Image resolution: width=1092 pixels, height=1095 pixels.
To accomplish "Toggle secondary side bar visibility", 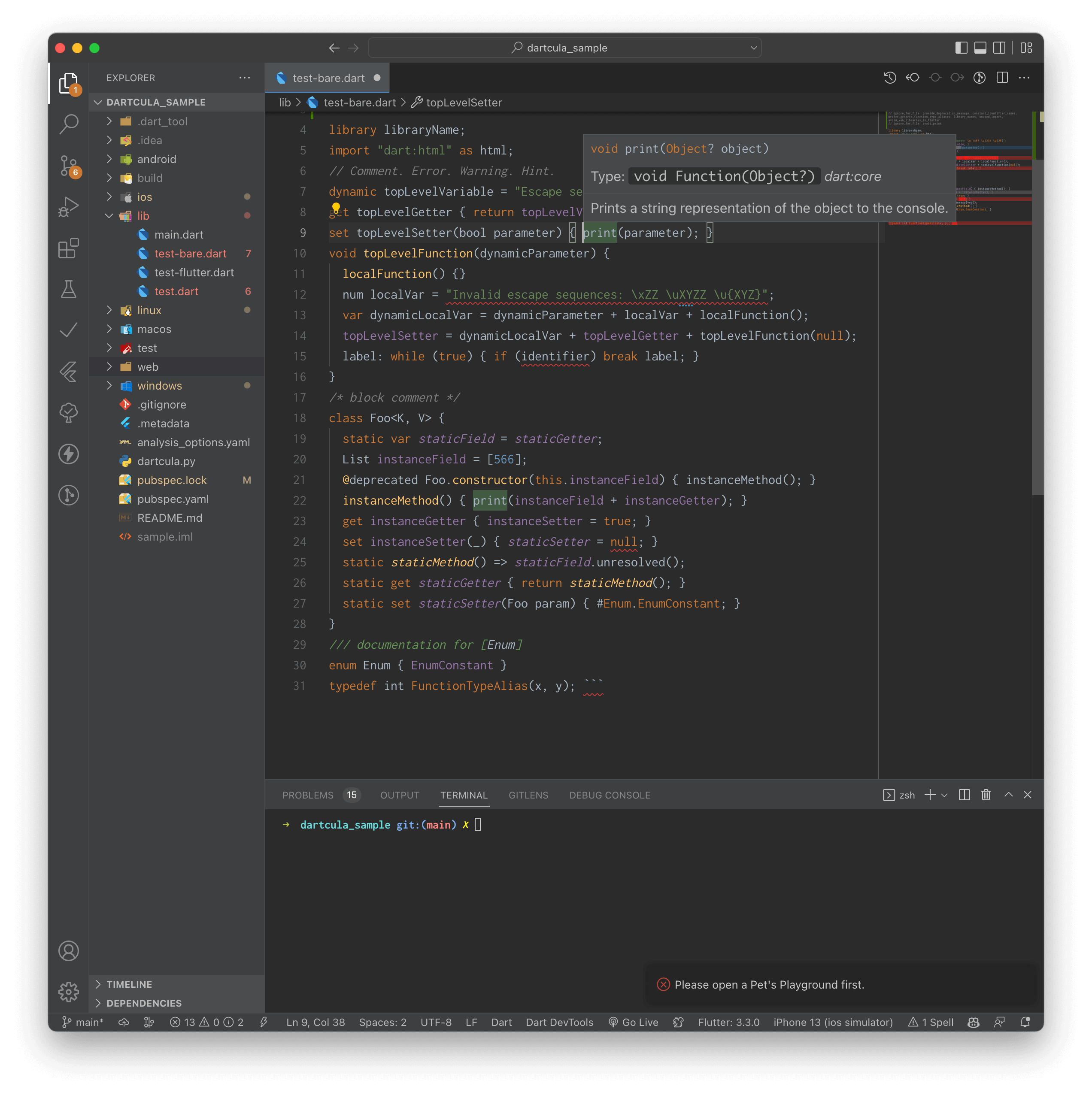I will tap(1000, 48).
